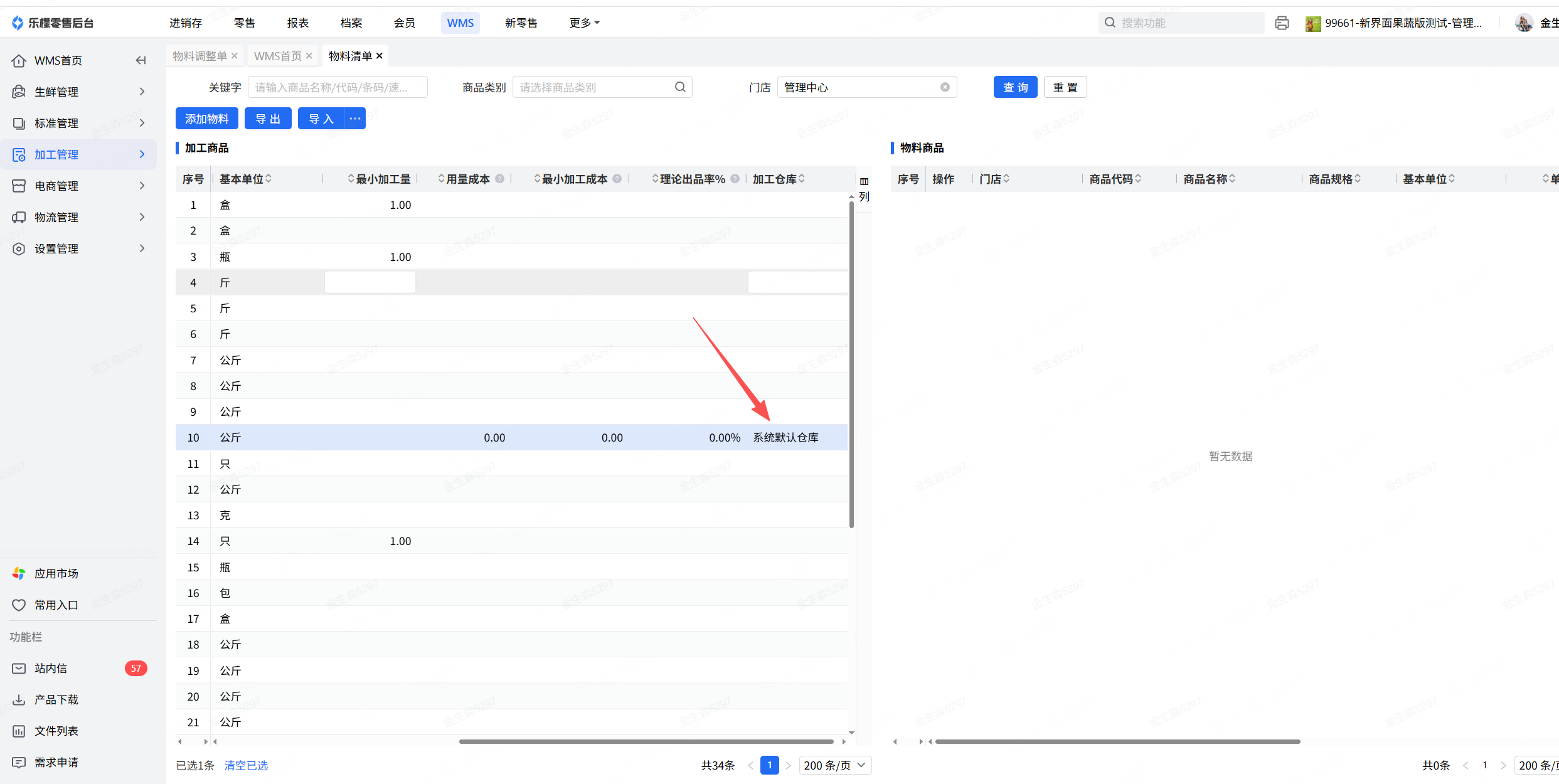
Task: Expand more options next to 导入
Action: 355,119
